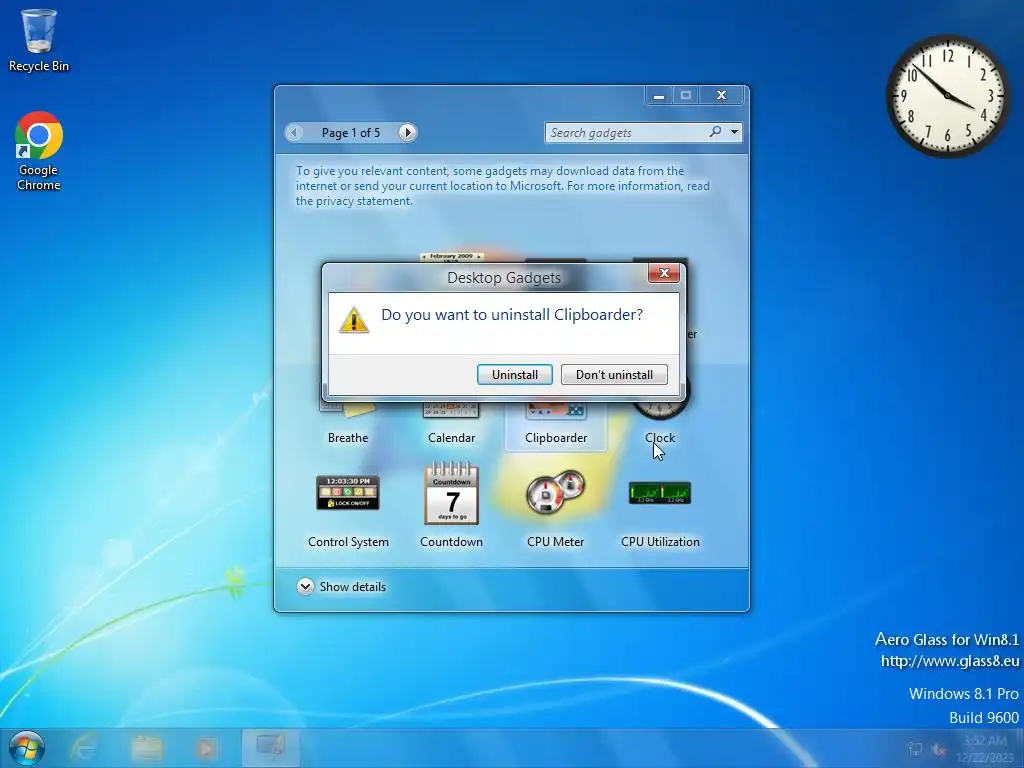The image size is (1024, 768).
Task: Click the taskbar date and time
Action: pyautogui.click(x=985, y=749)
